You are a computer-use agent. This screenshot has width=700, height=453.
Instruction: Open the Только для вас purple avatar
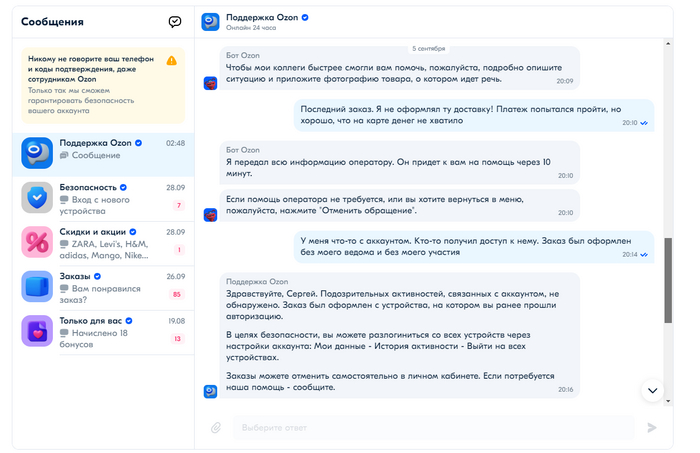tap(37, 331)
